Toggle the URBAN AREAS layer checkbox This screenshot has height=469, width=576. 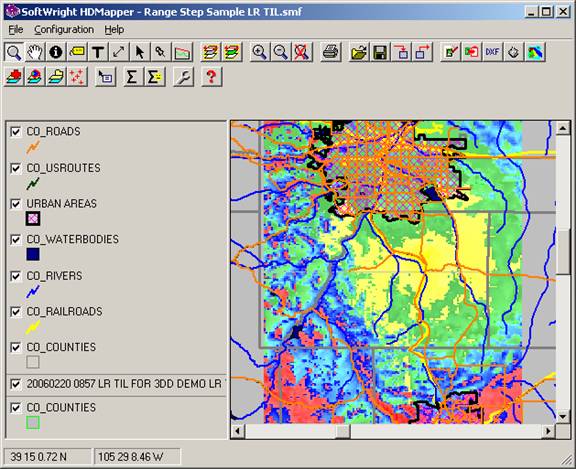[x=15, y=204]
